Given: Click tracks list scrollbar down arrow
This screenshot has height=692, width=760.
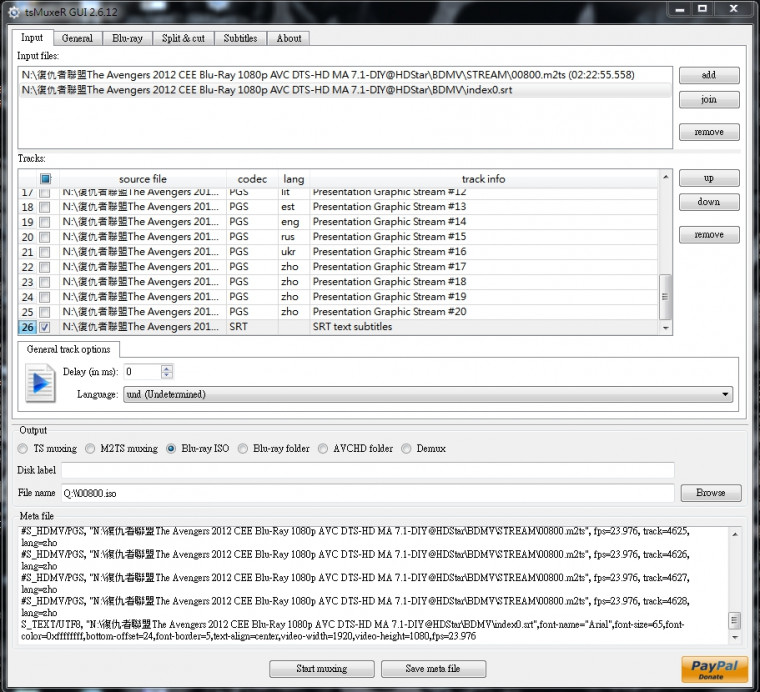Looking at the screenshot, I should 665,328.
